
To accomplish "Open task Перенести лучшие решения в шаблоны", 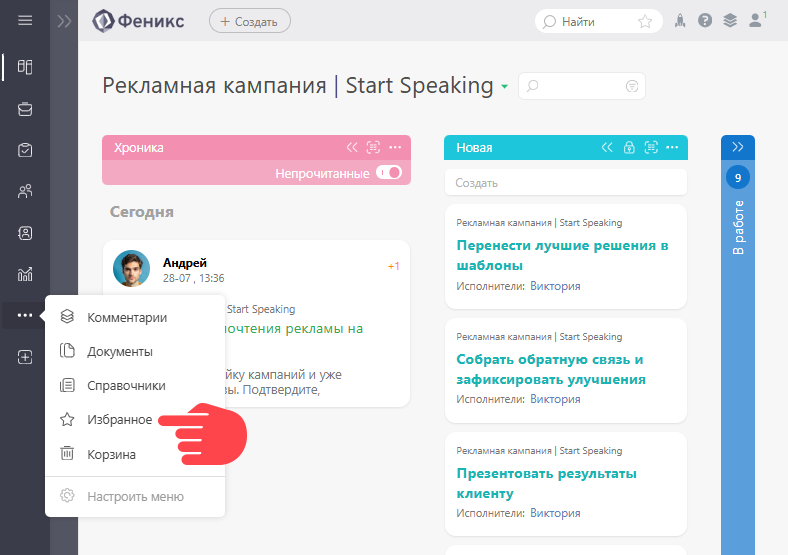I will point(562,255).
